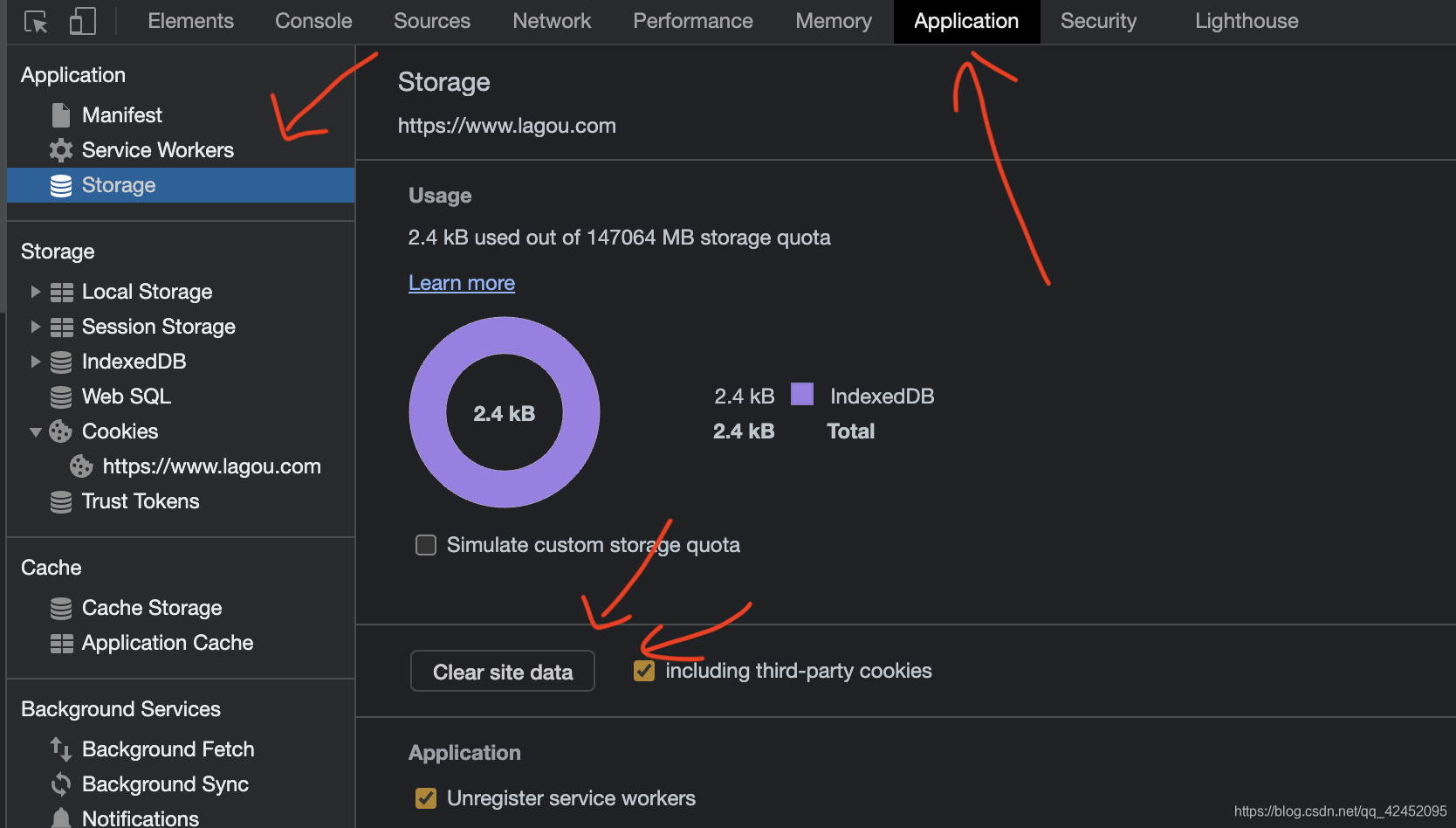Switch to the Console tab
The height and width of the screenshot is (828, 1456).
pyautogui.click(x=313, y=21)
